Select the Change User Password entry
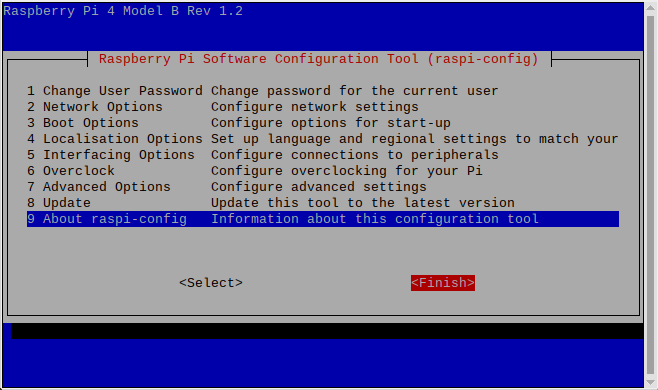This screenshot has width=658, height=390. point(323,91)
